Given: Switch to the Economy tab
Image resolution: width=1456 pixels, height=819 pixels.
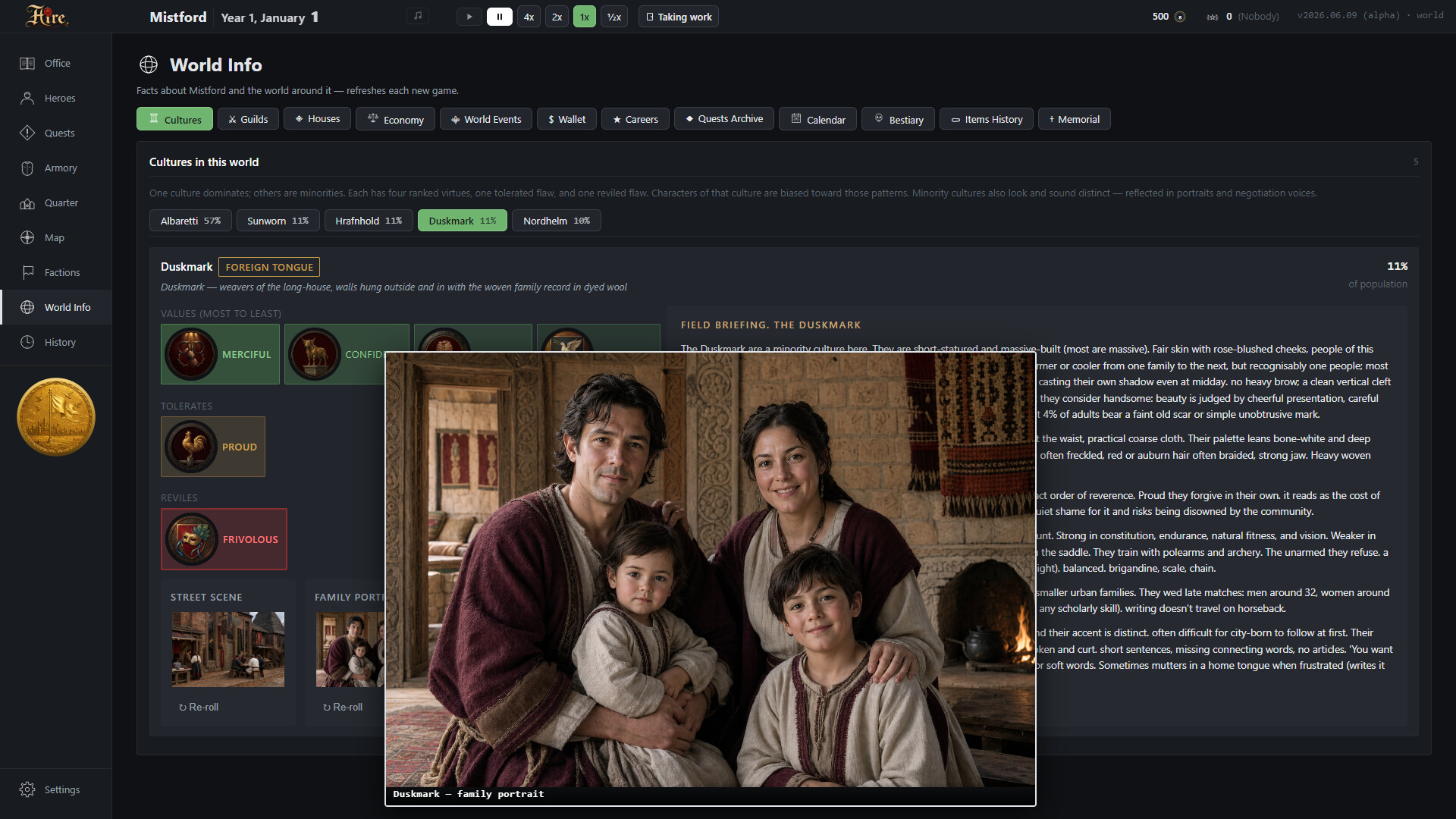Looking at the screenshot, I should click(395, 119).
